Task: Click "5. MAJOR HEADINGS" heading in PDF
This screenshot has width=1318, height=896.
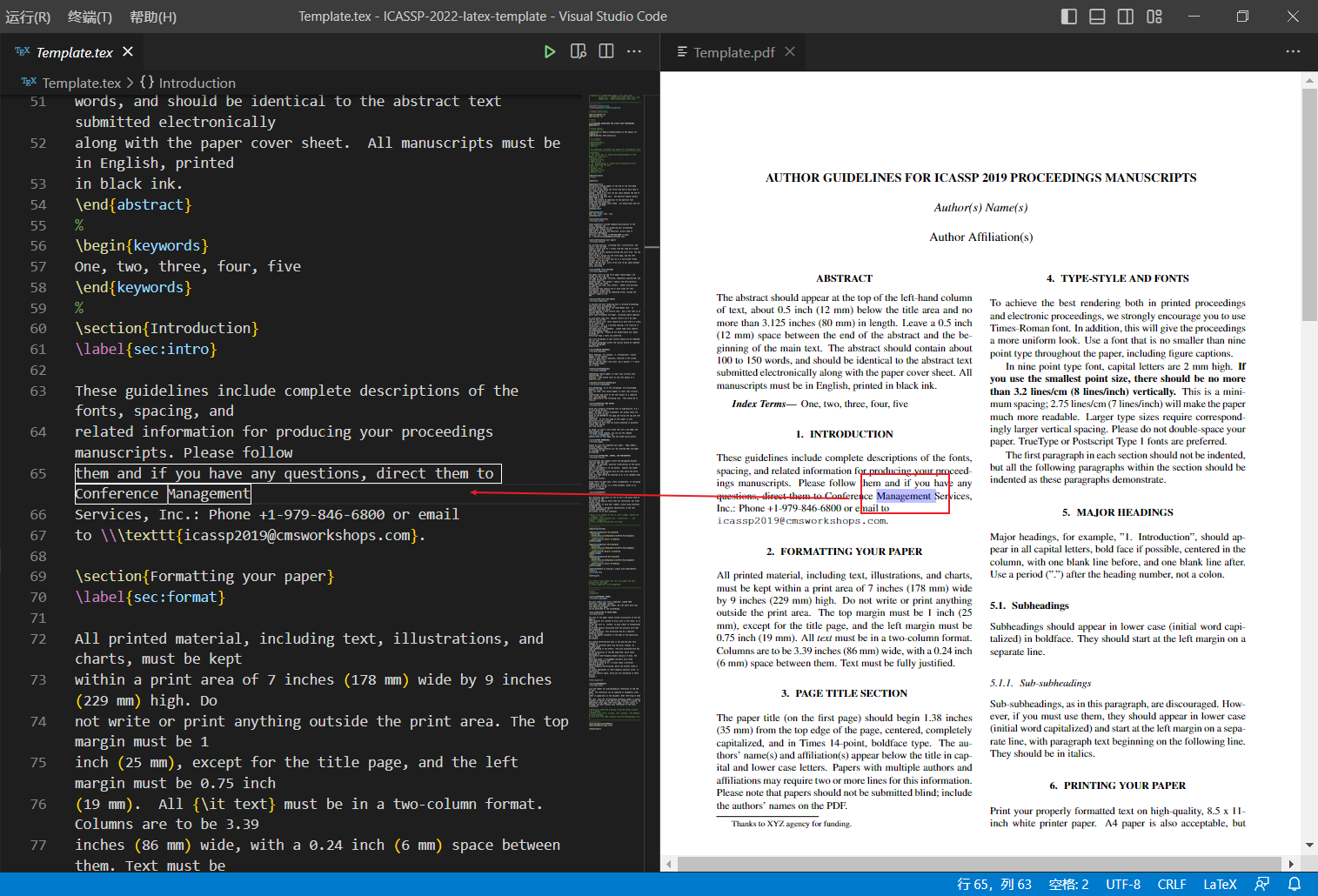Action: click(1117, 512)
